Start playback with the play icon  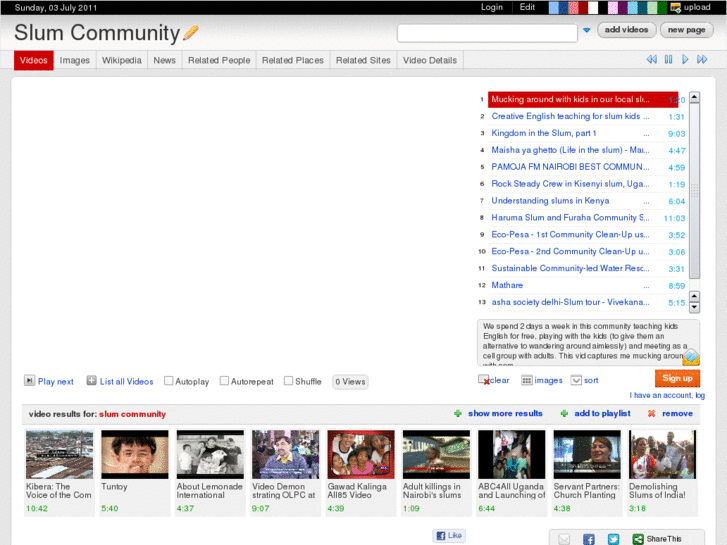685,59
